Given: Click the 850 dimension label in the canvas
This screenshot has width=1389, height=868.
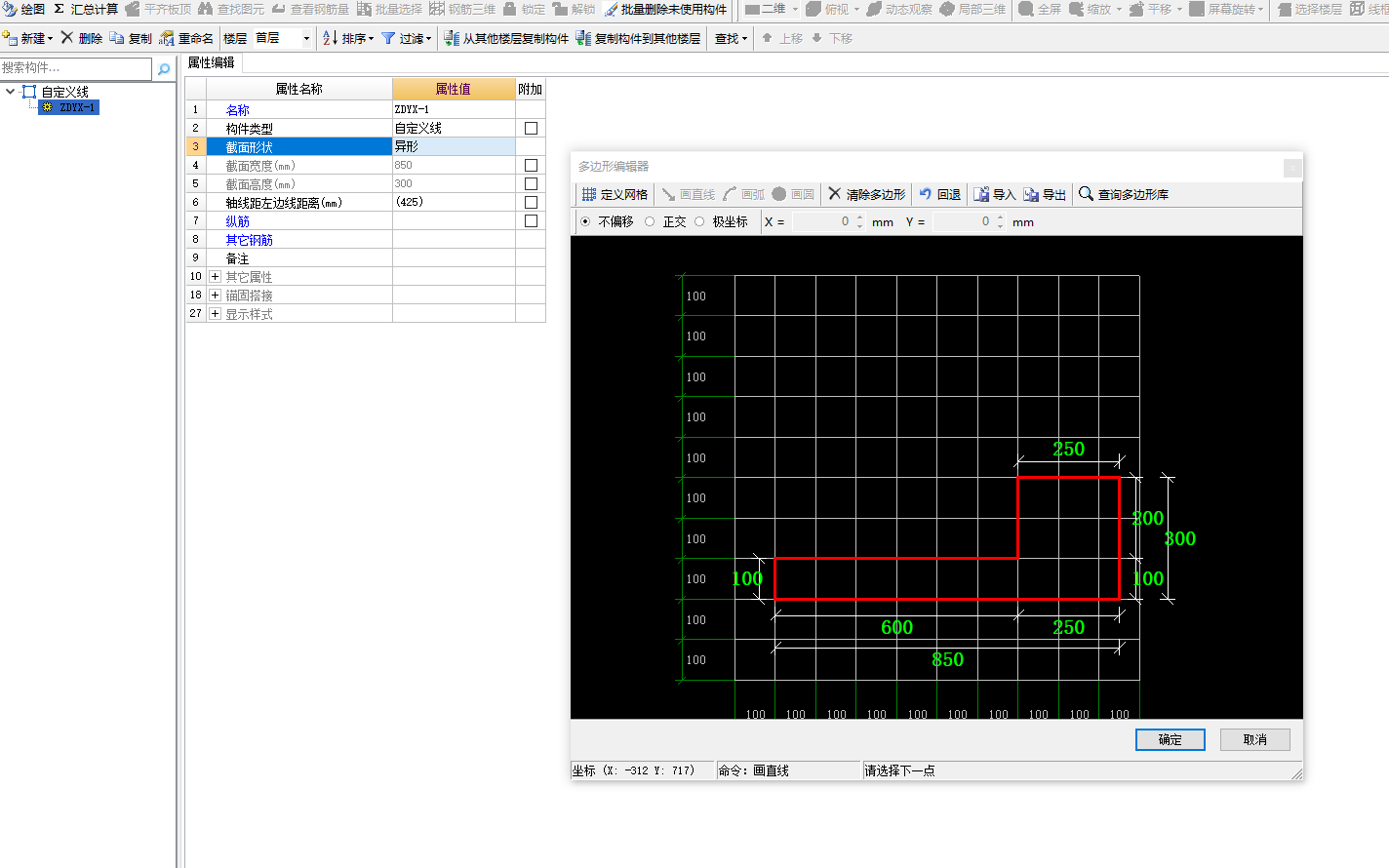Looking at the screenshot, I should point(947,659).
